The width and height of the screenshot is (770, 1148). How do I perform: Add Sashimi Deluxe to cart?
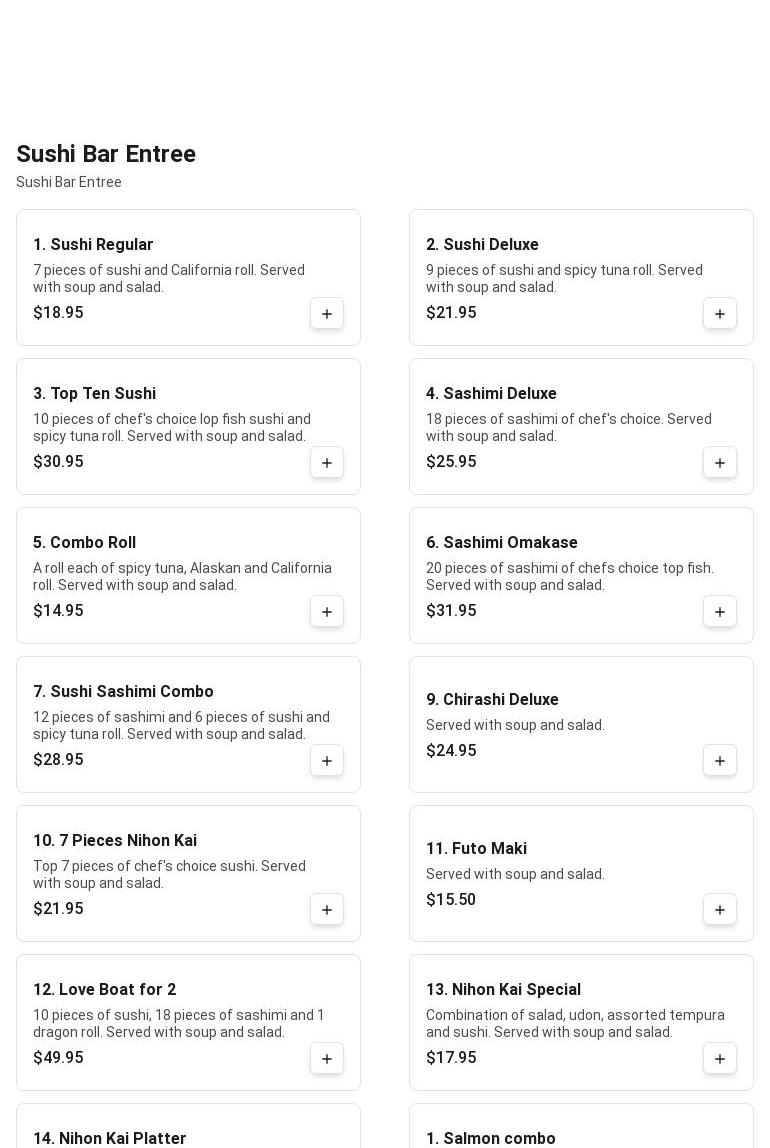click(x=720, y=463)
